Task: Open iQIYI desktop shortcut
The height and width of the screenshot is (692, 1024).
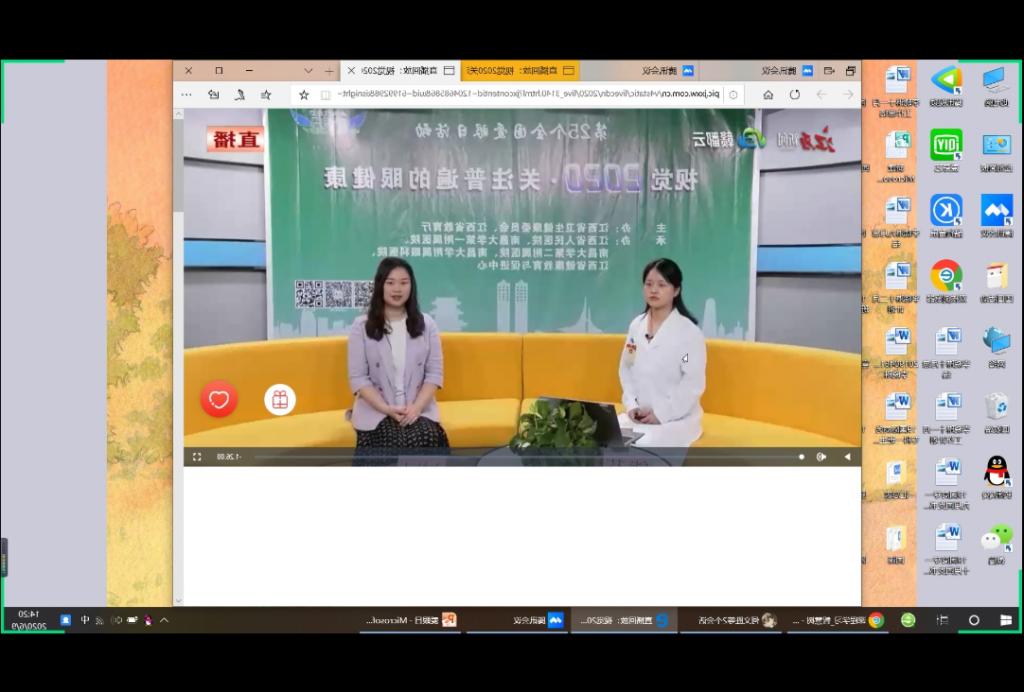Action: click(x=946, y=144)
